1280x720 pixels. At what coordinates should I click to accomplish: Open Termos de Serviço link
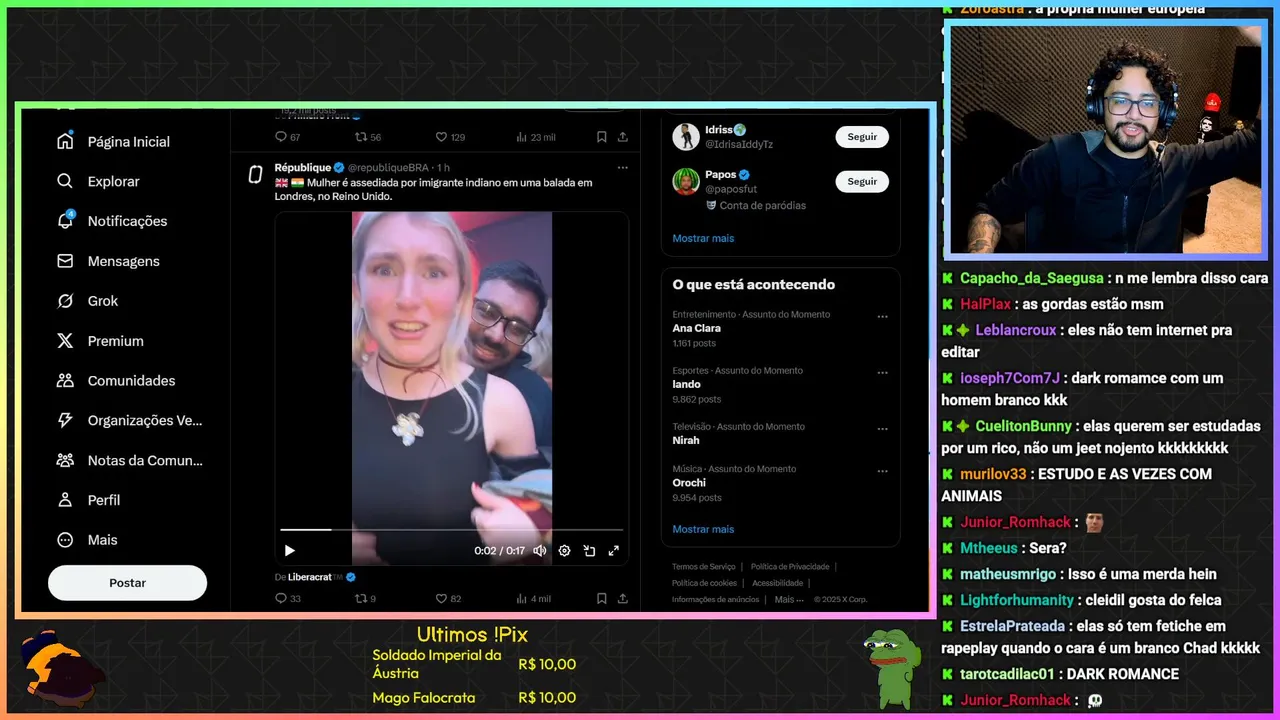tap(703, 567)
